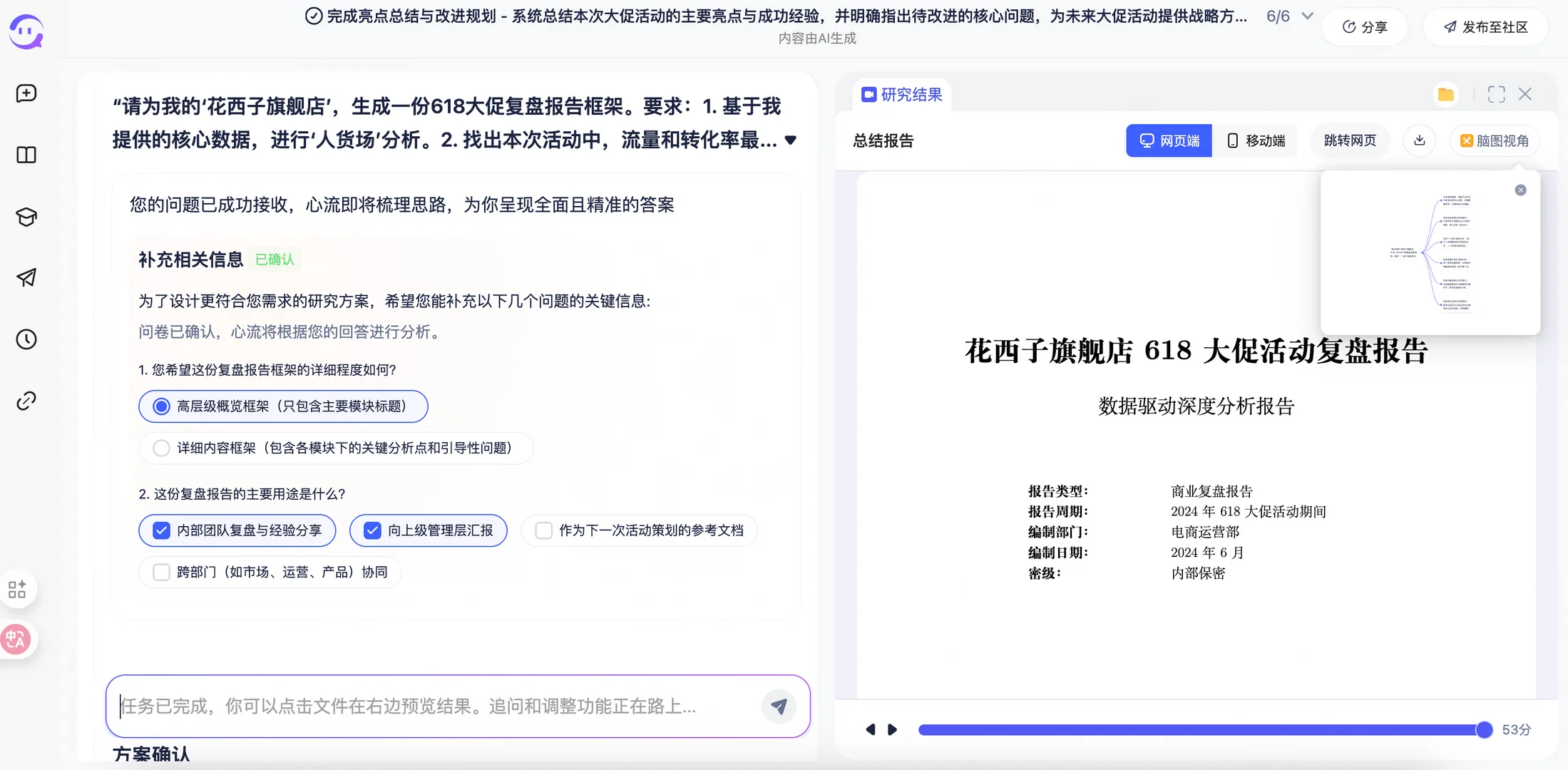Viewport: 1568px width, 770px height.
Task: Click the 总结报告 label
Action: coord(883,141)
